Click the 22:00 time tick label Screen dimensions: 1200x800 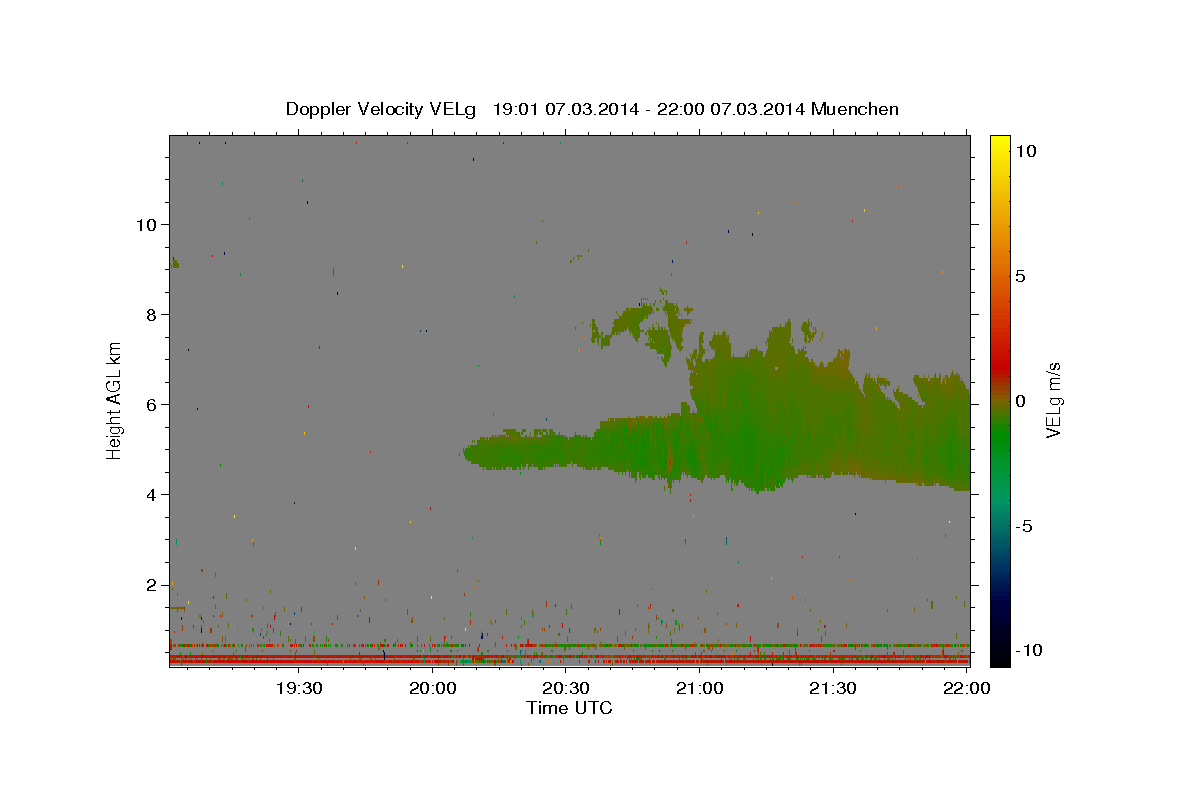coord(966,688)
